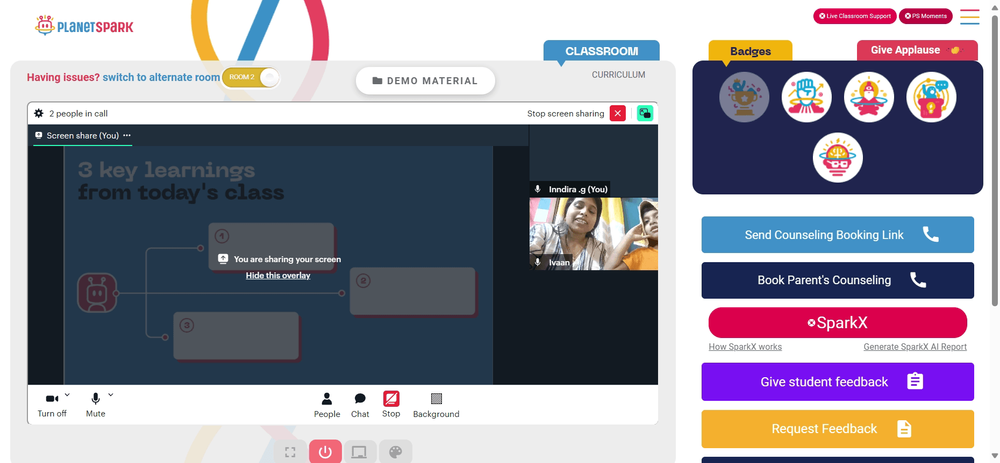The height and width of the screenshot is (463, 1000).
Task: Click the Request Feedback button
Action: tap(837, 429)
